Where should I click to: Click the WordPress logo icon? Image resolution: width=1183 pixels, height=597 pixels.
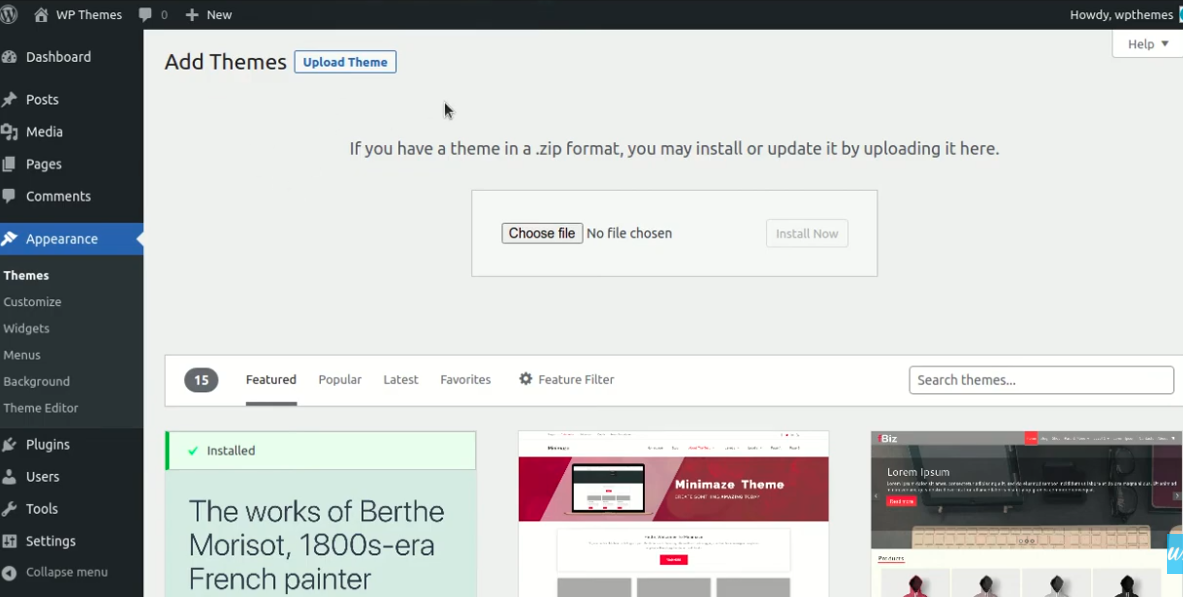(9, 14)
